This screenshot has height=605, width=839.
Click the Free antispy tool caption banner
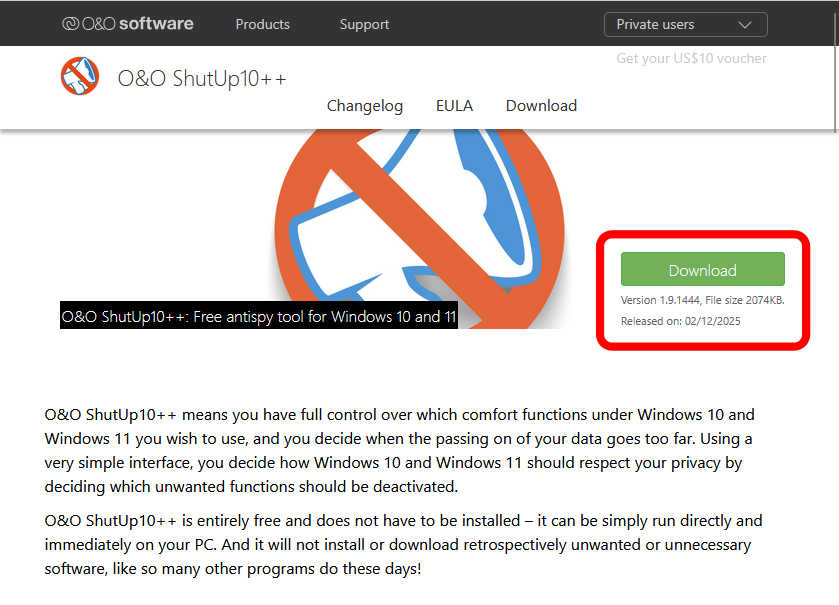pyautogui.click(x=259, y=316)
